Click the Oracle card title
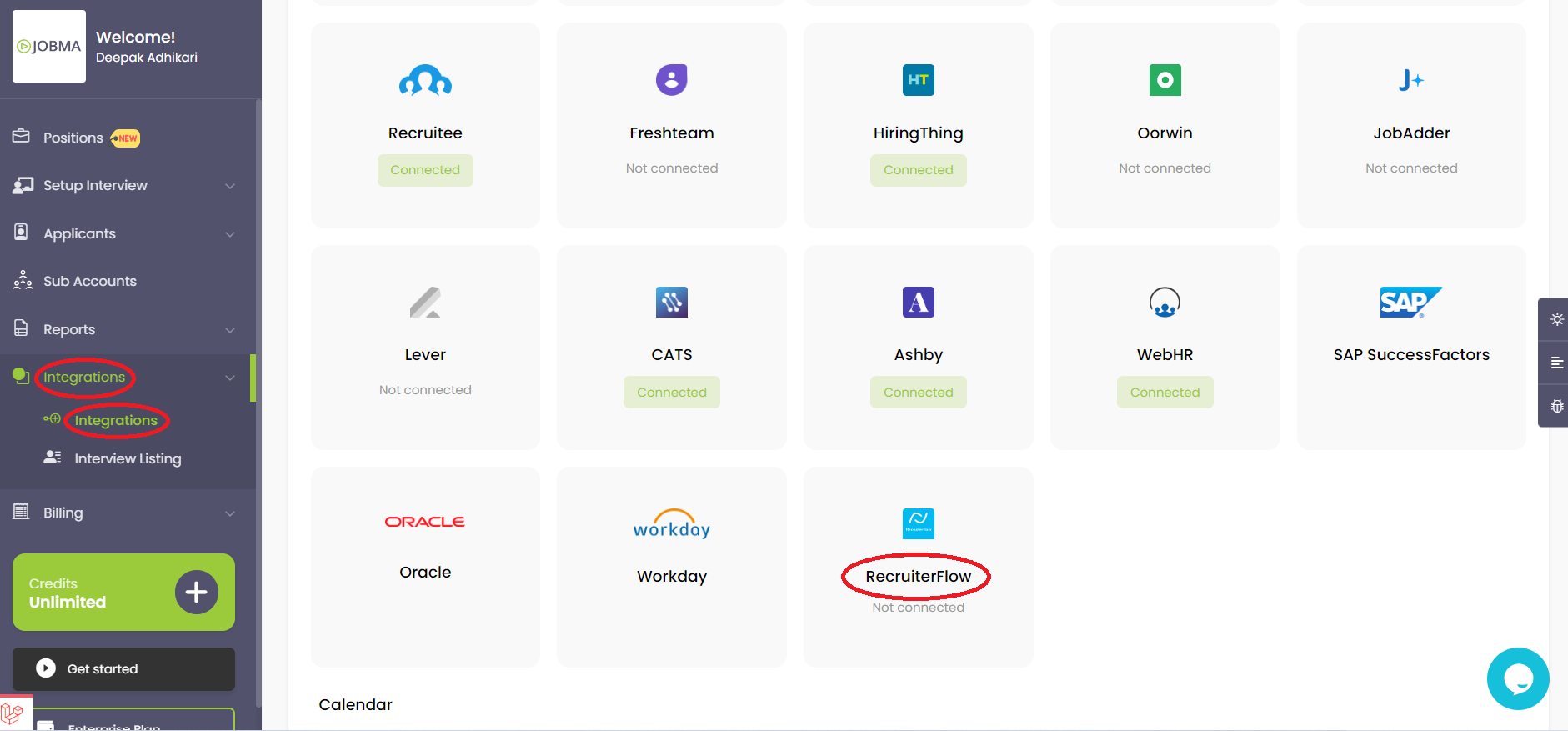Screen dimensions: 1568x731 425,573
